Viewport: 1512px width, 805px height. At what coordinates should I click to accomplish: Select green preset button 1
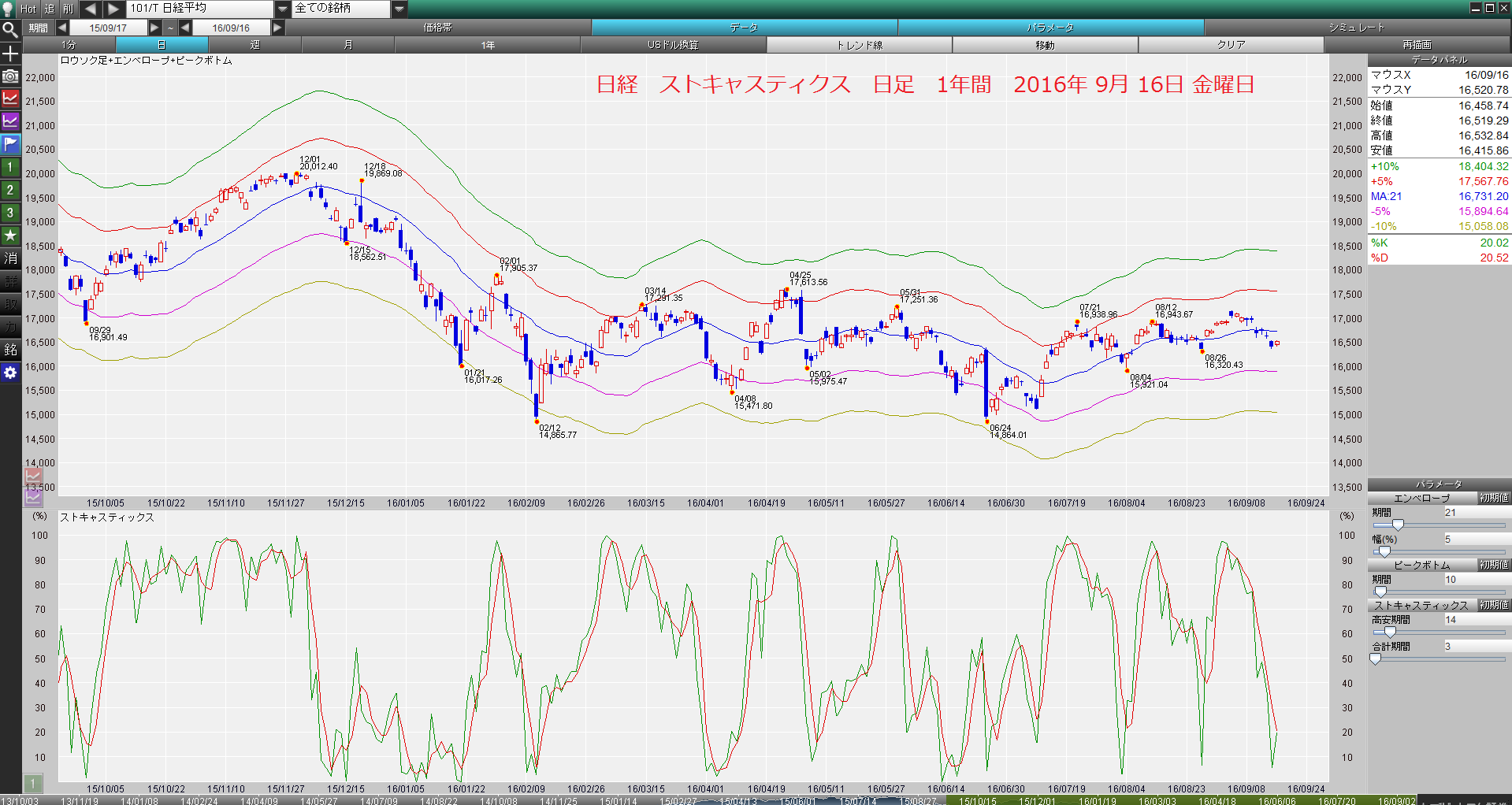(x=10, y=167)
